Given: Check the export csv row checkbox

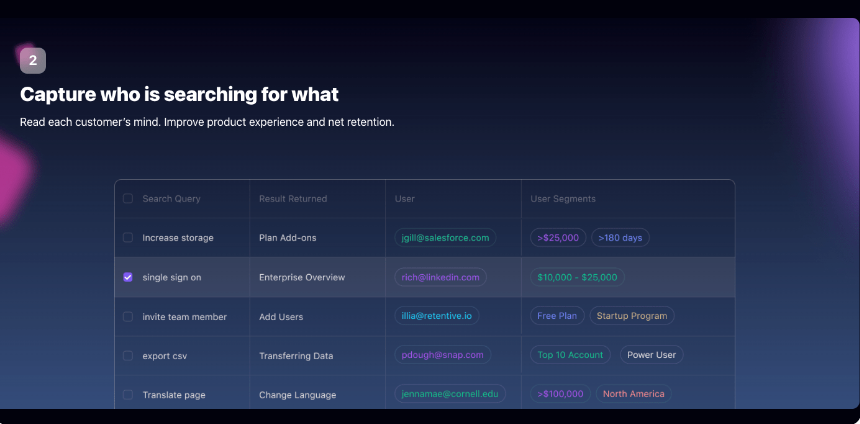Looking at the screenshot, I should [x=128, y=355].
